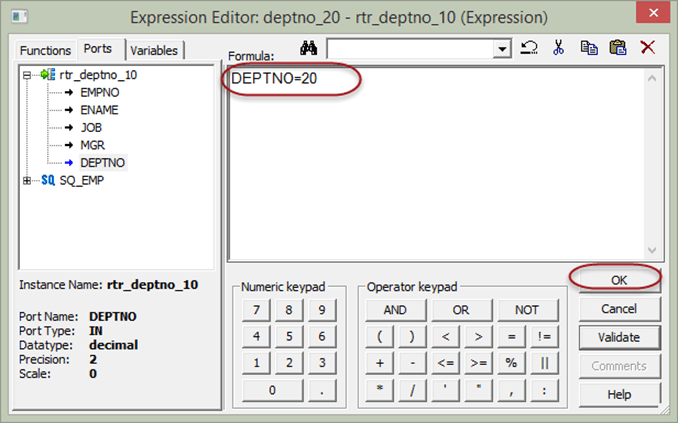678x423 pixels.
Task: Insert a closing parenthesis
Action: pos(412,336)
